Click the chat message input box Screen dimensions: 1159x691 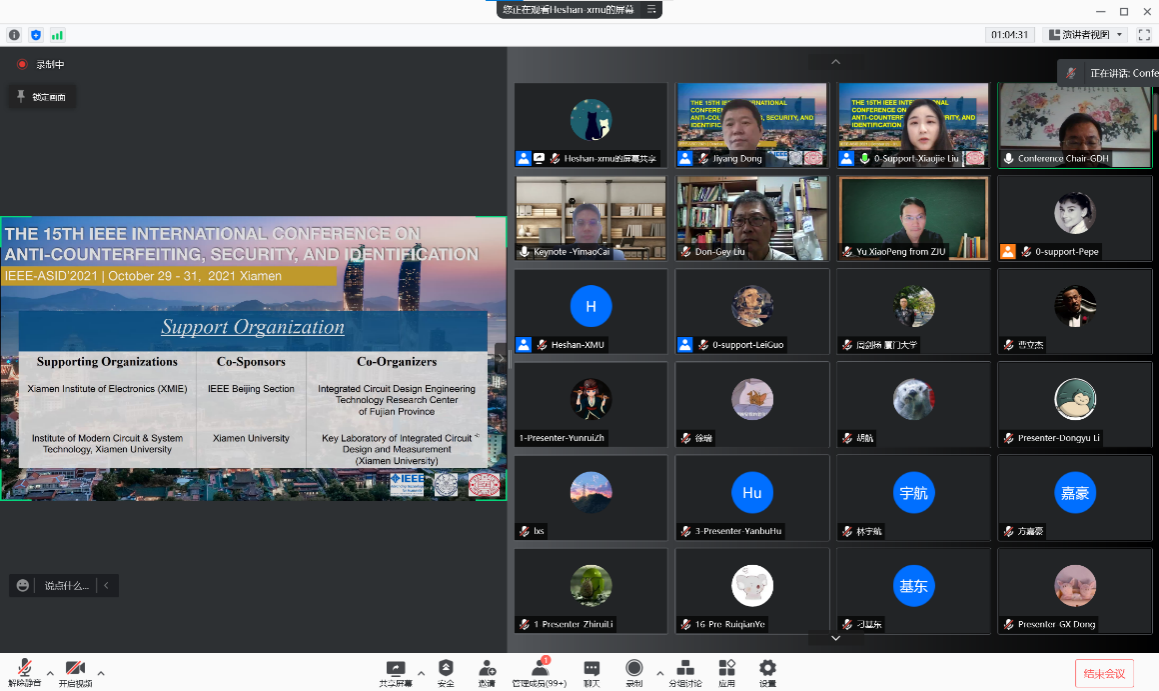[x=66, y=585]
